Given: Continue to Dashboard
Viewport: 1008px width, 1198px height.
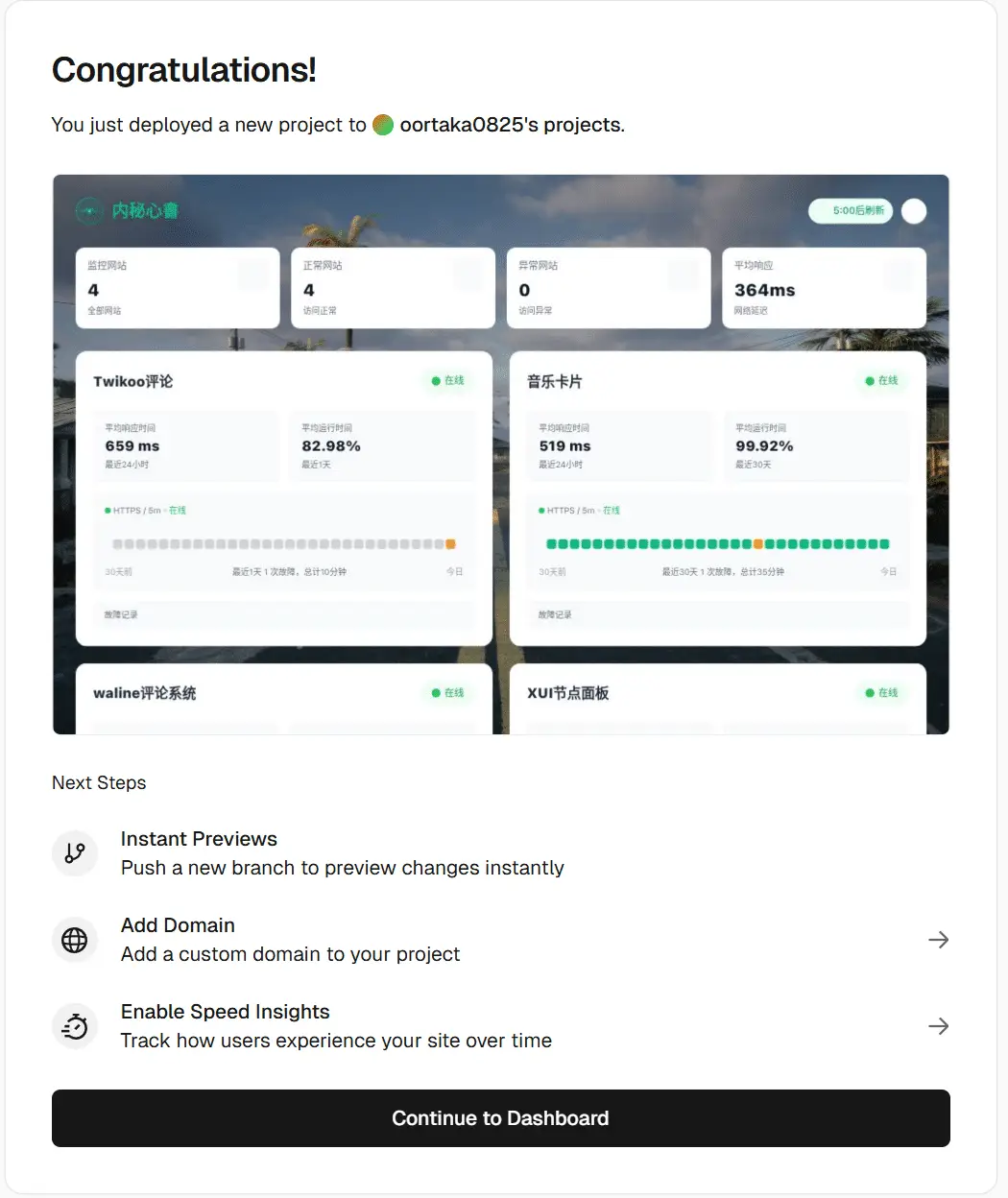Looking at the screenshot, I should pyautogui.click(x=501, y=1118).
